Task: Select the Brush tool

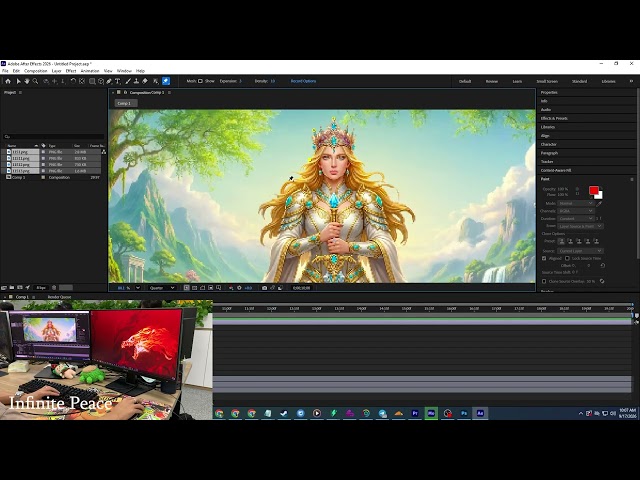Action: (128, 81)
